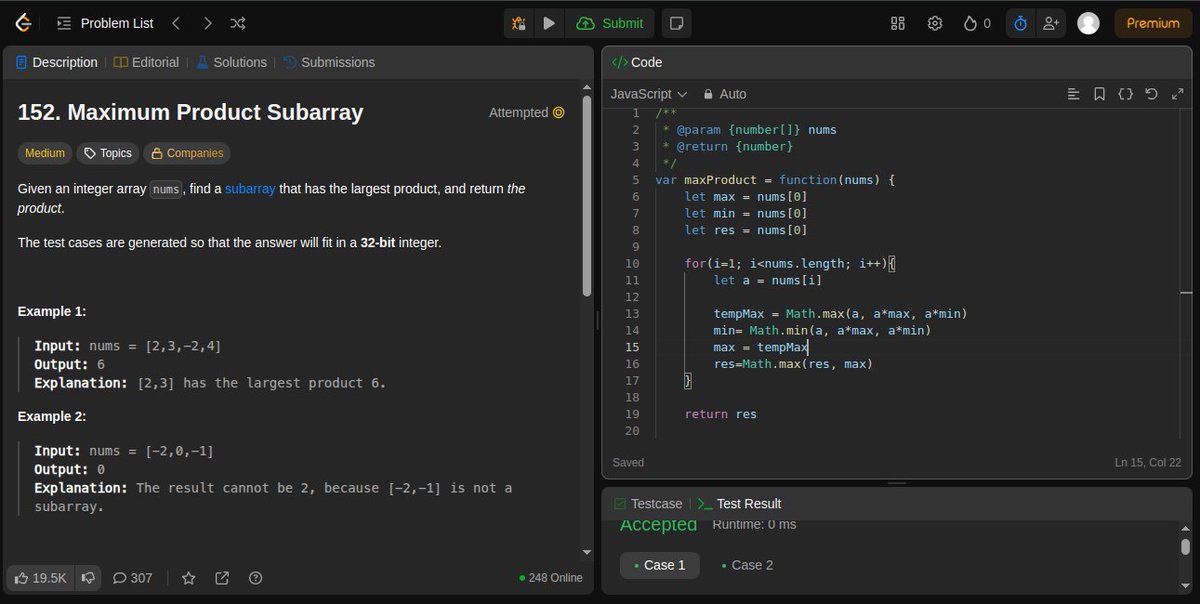1200x604 pixels.
Task: Select the Case 2 result
Action: point(747,565)
